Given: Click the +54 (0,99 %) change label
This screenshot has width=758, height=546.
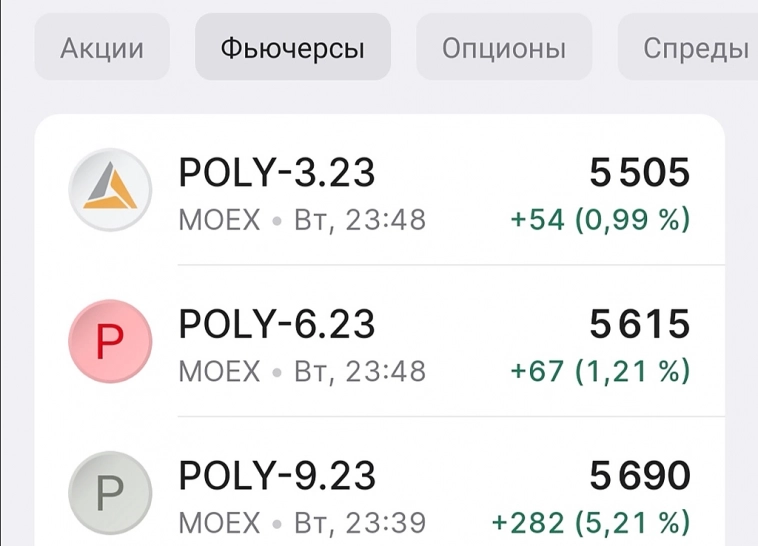Looking at the screenshot, I should (x=600, y=219).
